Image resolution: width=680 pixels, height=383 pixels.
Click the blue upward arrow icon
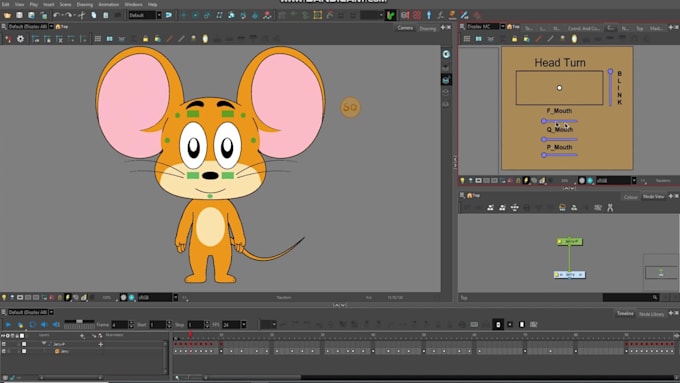tap(429, 15)
